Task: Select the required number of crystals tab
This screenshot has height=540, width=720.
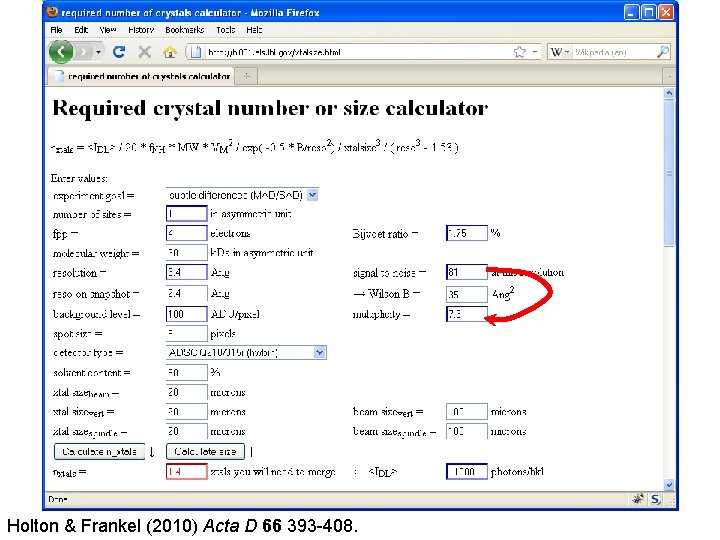Action: pyautogui.click(x=141, y=76)
